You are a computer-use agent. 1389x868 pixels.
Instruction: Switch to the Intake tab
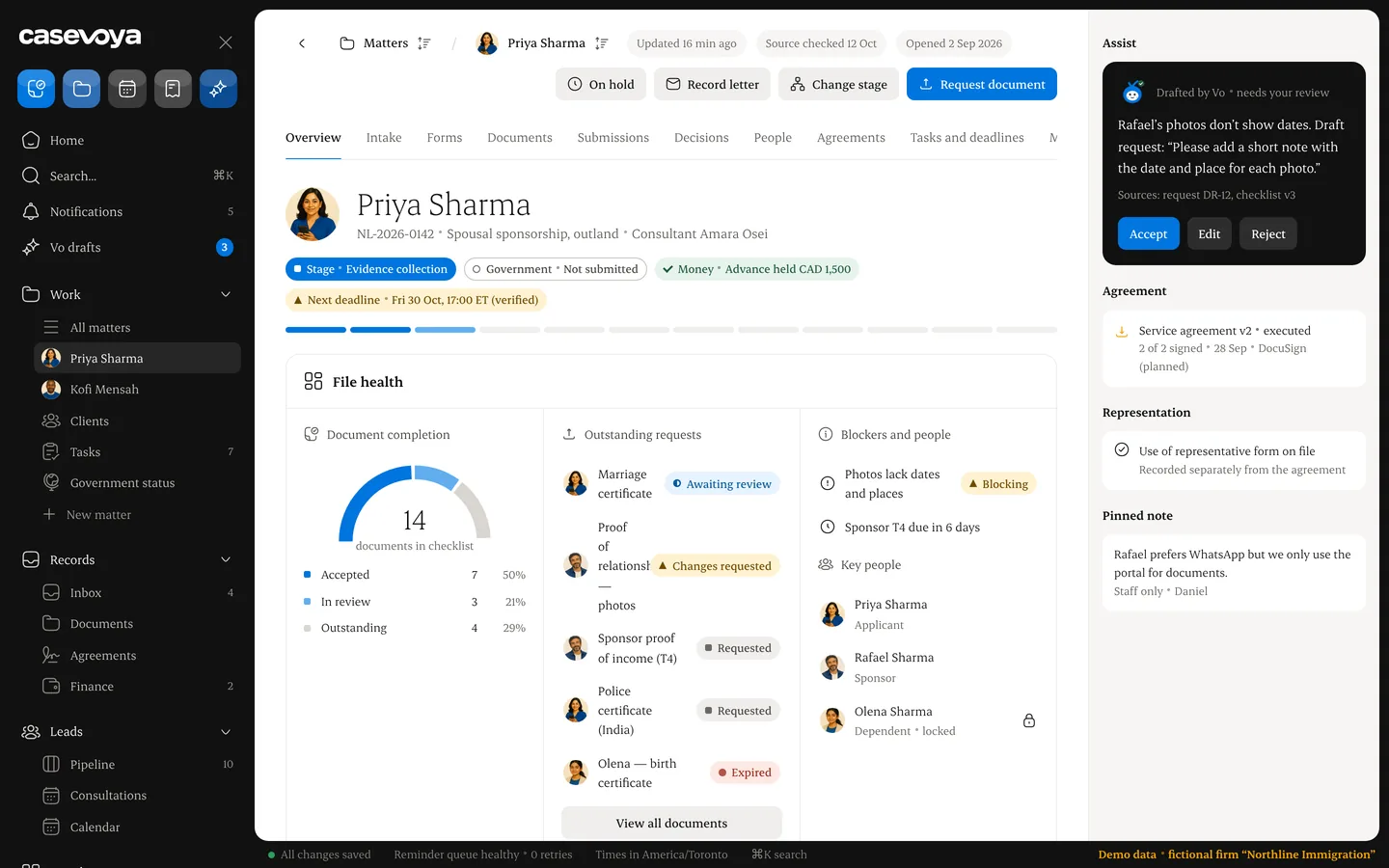(x=384, y=138)
